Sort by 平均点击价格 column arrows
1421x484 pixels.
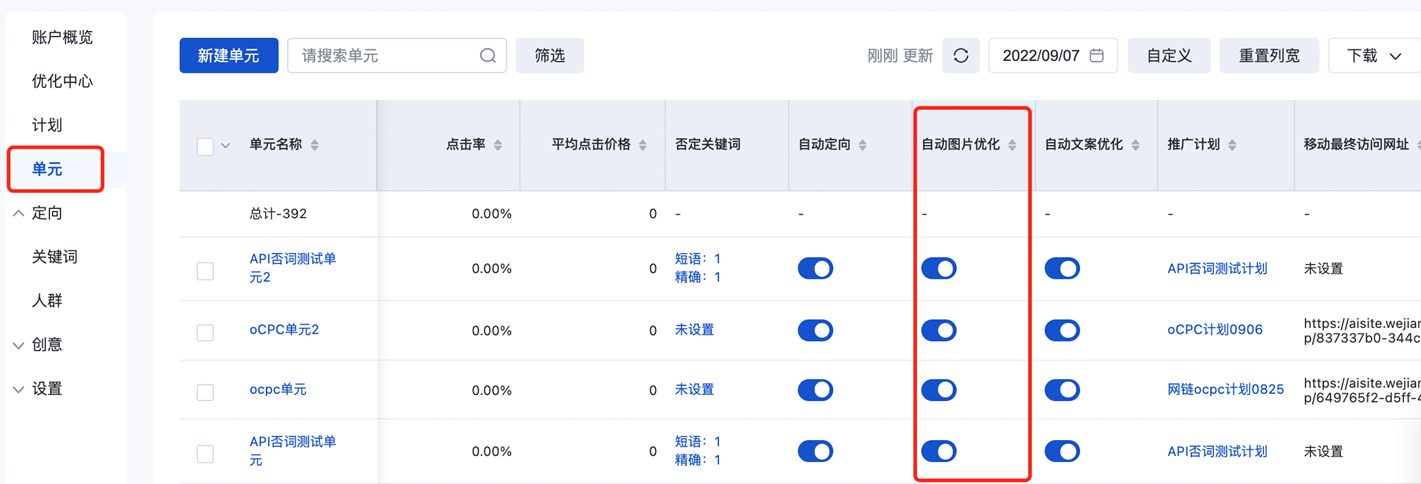[643, 145]
